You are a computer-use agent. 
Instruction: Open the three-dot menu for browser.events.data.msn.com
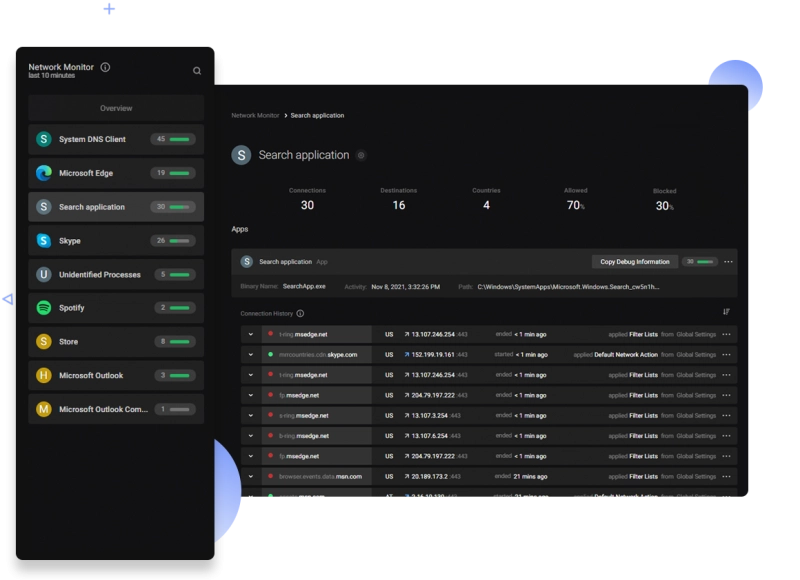(727, 476)
